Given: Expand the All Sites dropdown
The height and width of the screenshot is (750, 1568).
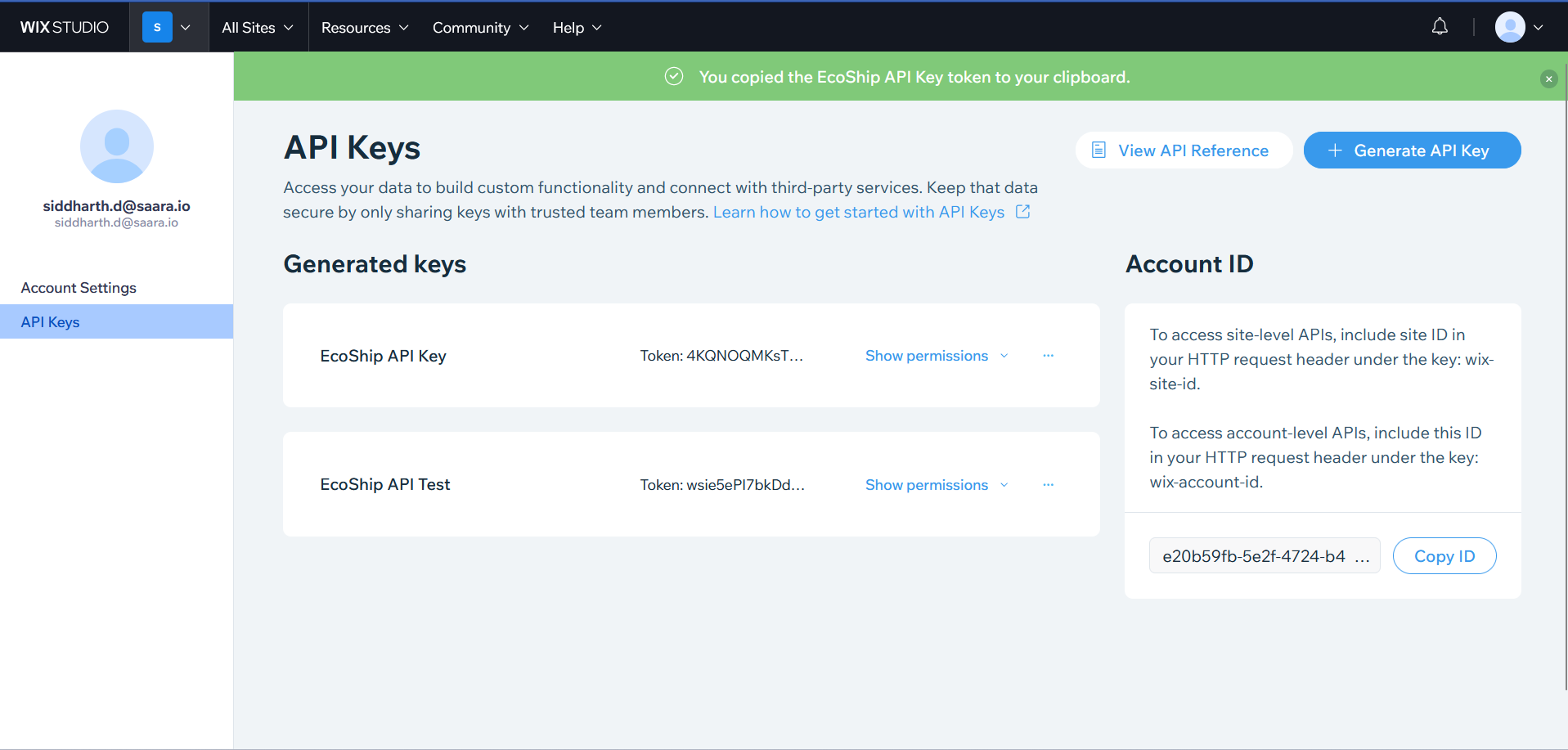Looking at the screenshot, I should [x=257, y=27].
